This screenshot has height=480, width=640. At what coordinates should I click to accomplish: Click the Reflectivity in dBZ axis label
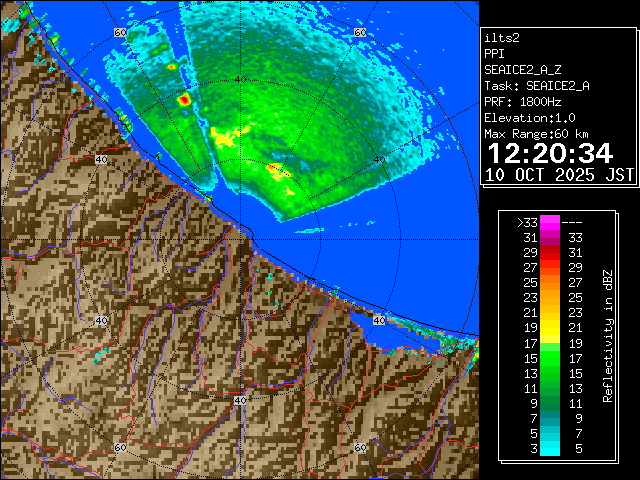[607, 335]
